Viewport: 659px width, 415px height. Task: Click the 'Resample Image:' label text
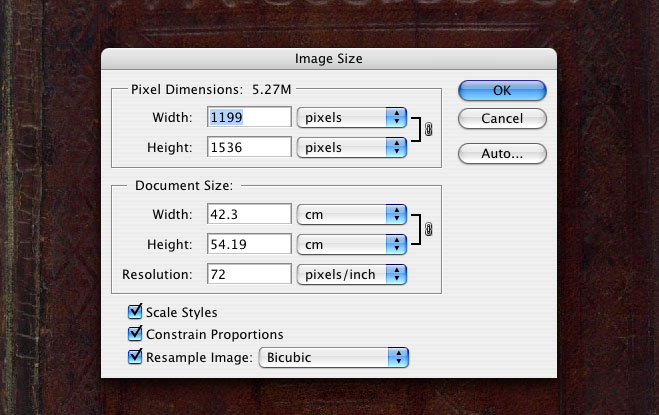point(199,357)
